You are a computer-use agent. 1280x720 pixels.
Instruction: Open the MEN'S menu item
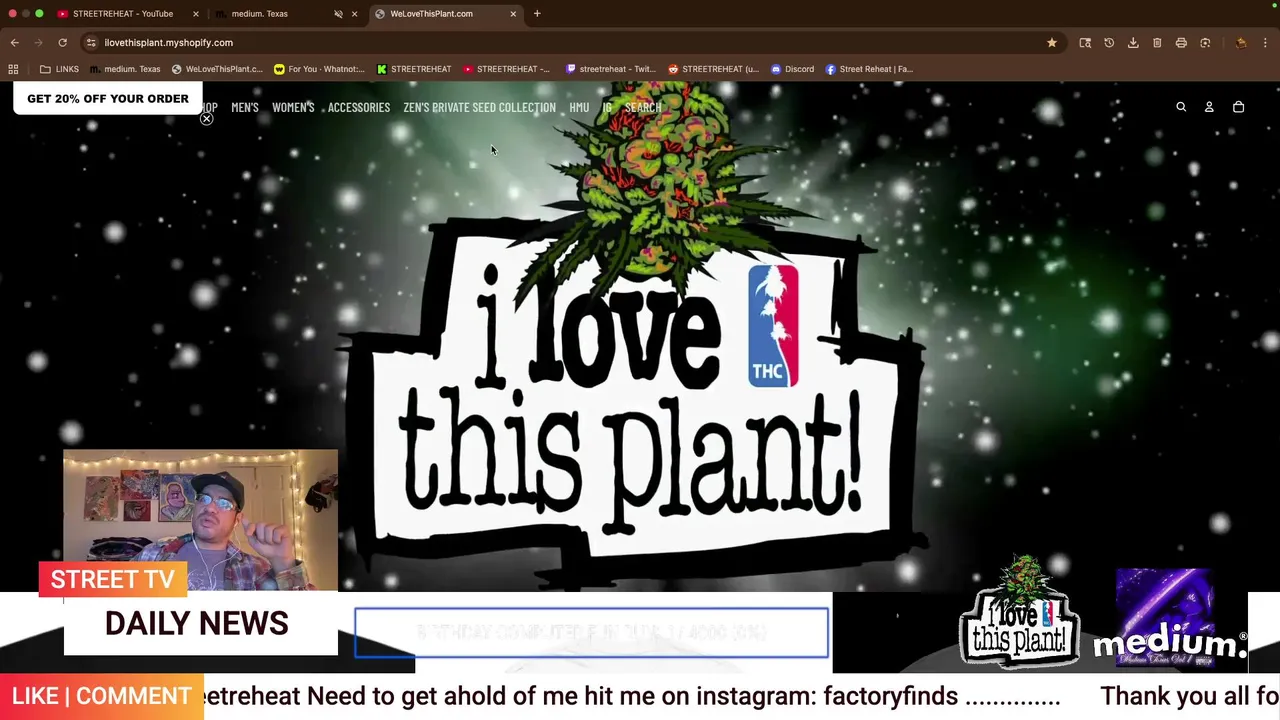tap(245, 107)
